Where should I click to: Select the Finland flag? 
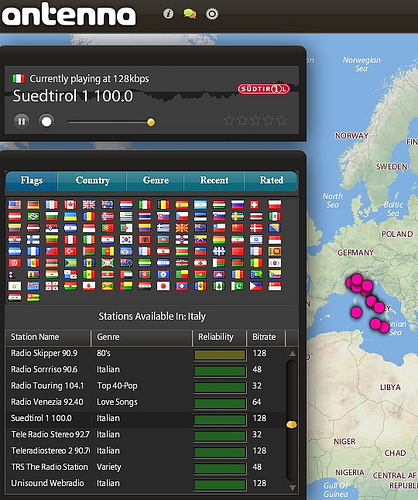(33, 240)
